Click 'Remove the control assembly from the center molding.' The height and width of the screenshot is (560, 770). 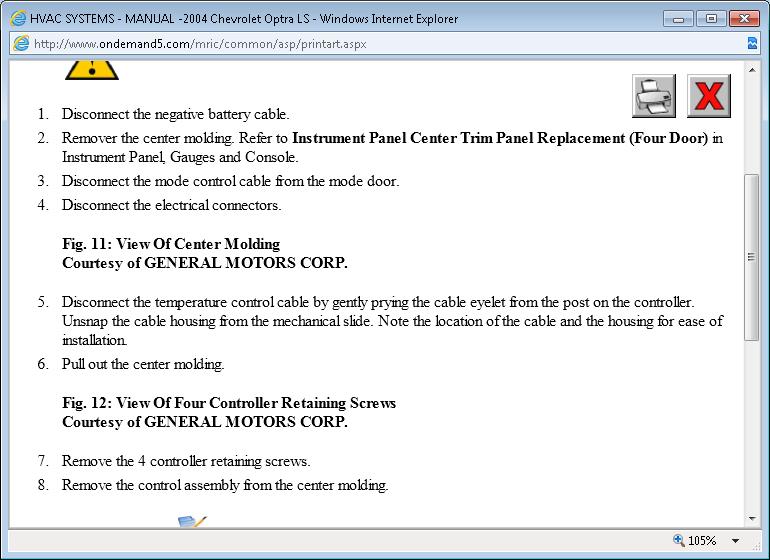[x=225, y=485]
